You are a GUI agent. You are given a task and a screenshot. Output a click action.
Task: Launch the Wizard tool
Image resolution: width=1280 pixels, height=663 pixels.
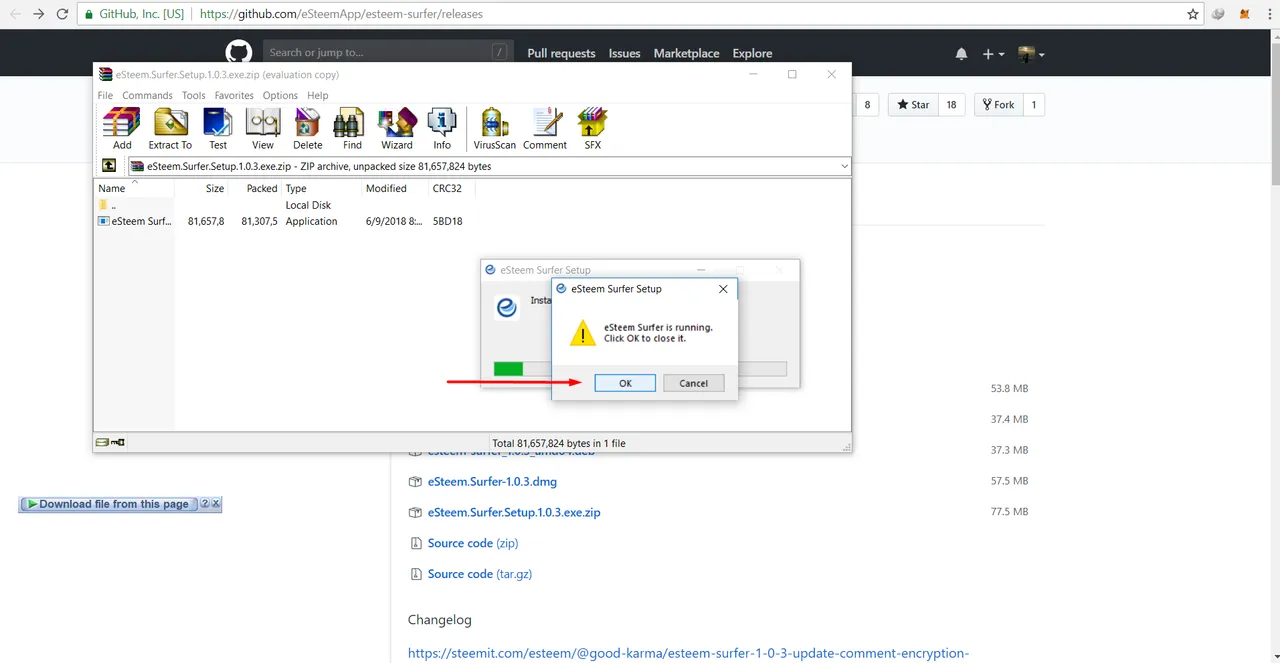[x=397, y=128]
